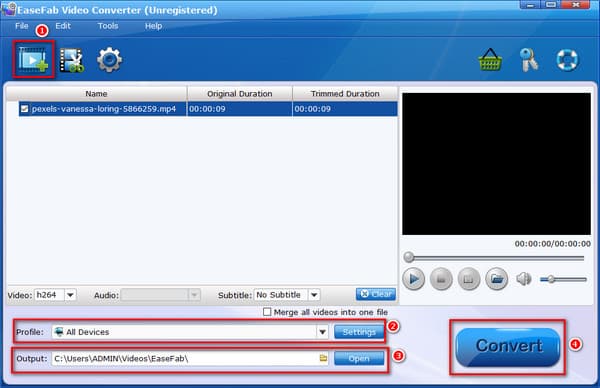Open the Help menu

coord(153,26)
